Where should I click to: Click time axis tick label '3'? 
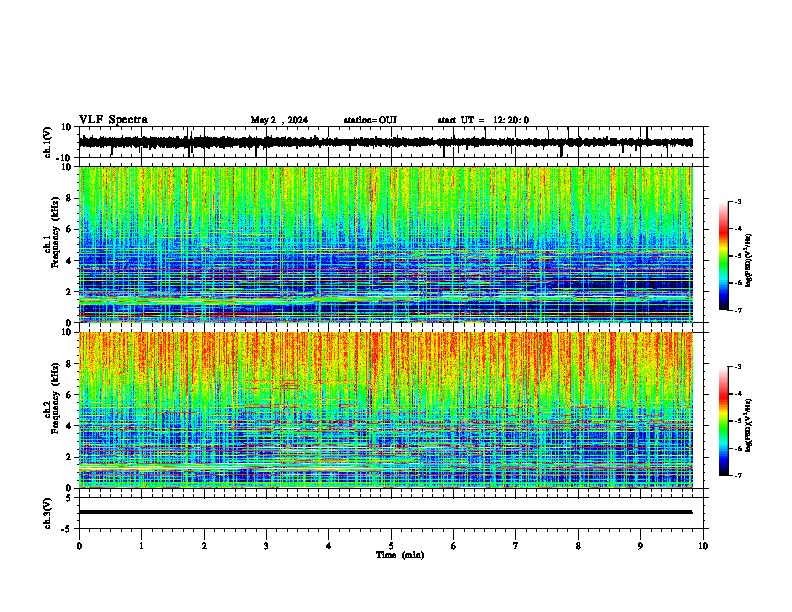coord(266,546)
